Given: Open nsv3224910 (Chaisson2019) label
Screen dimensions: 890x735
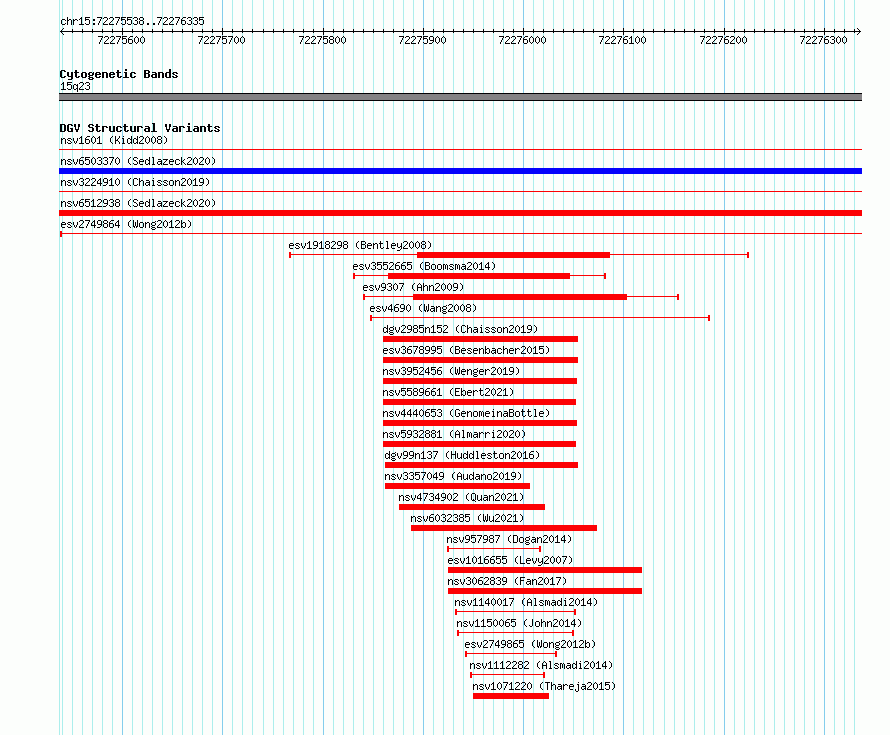Looking at the screenshot, I should tap(135, 182).
